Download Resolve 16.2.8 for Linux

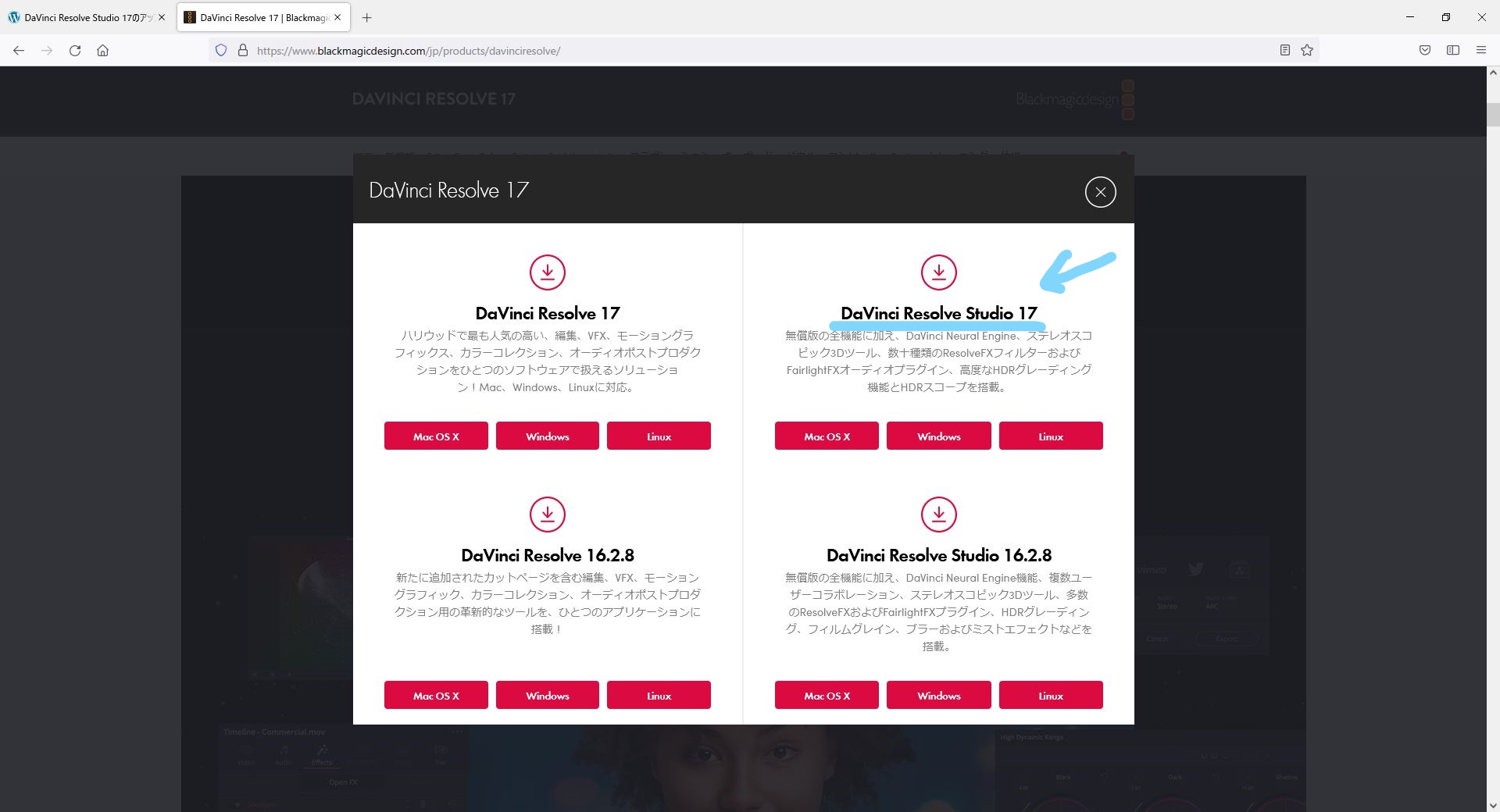(659, 695)
